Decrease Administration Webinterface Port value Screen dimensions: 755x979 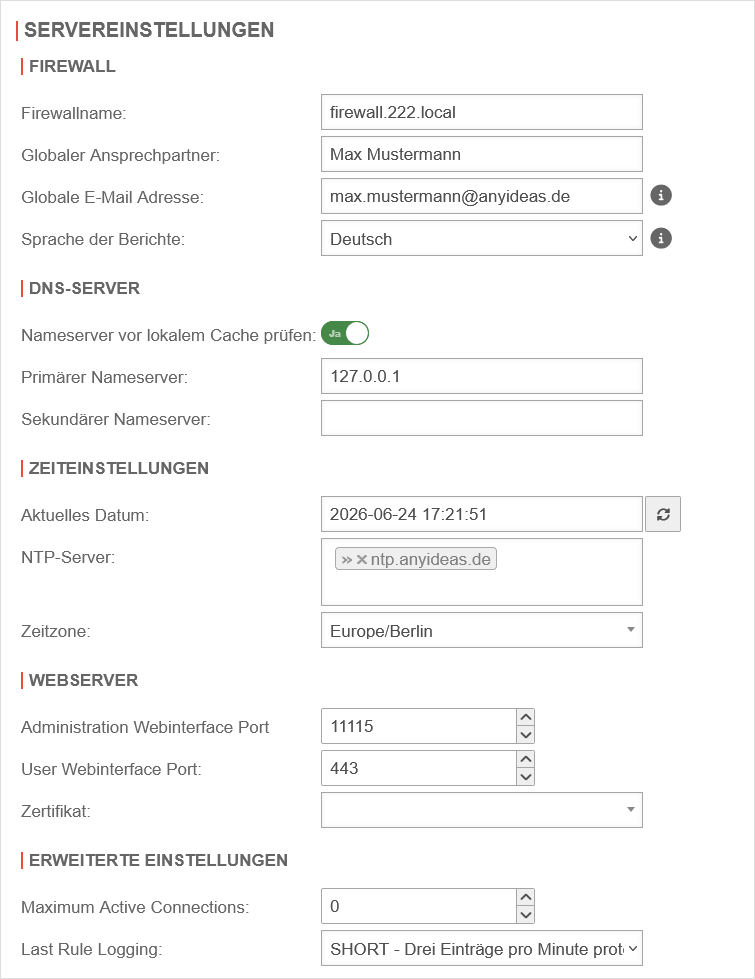point(526,734)
